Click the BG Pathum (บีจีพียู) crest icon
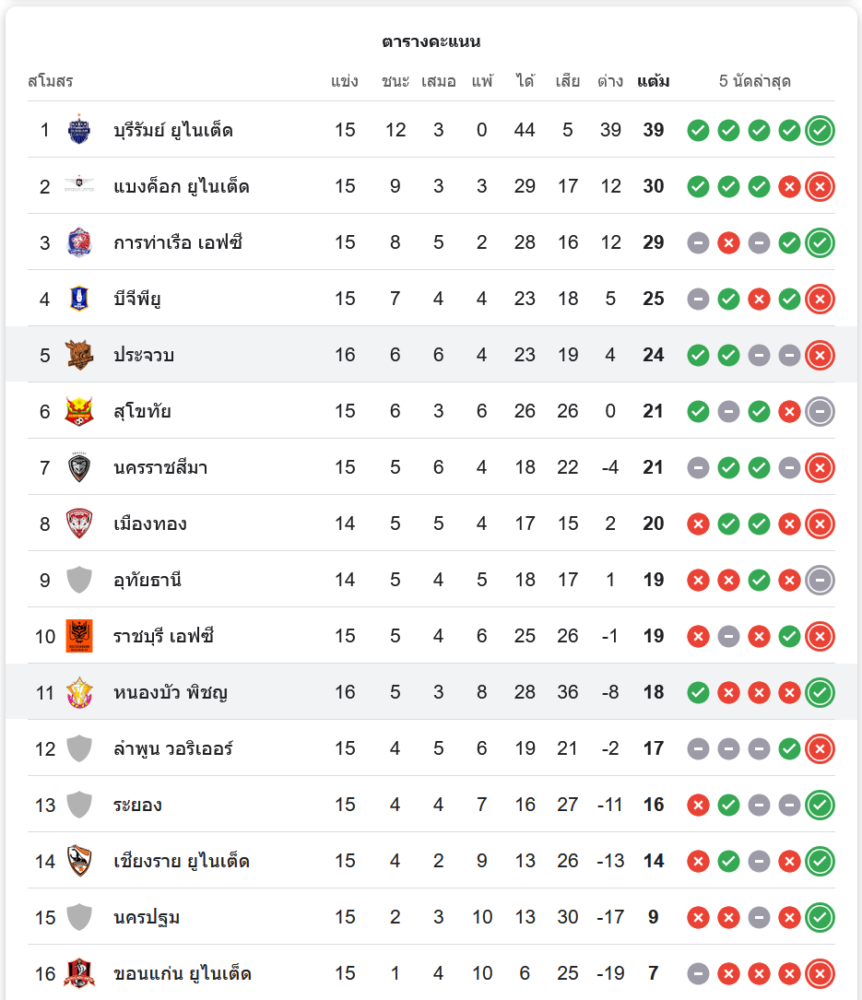The height and width of the screenshot is (1000, 862). tap(79, 298)
